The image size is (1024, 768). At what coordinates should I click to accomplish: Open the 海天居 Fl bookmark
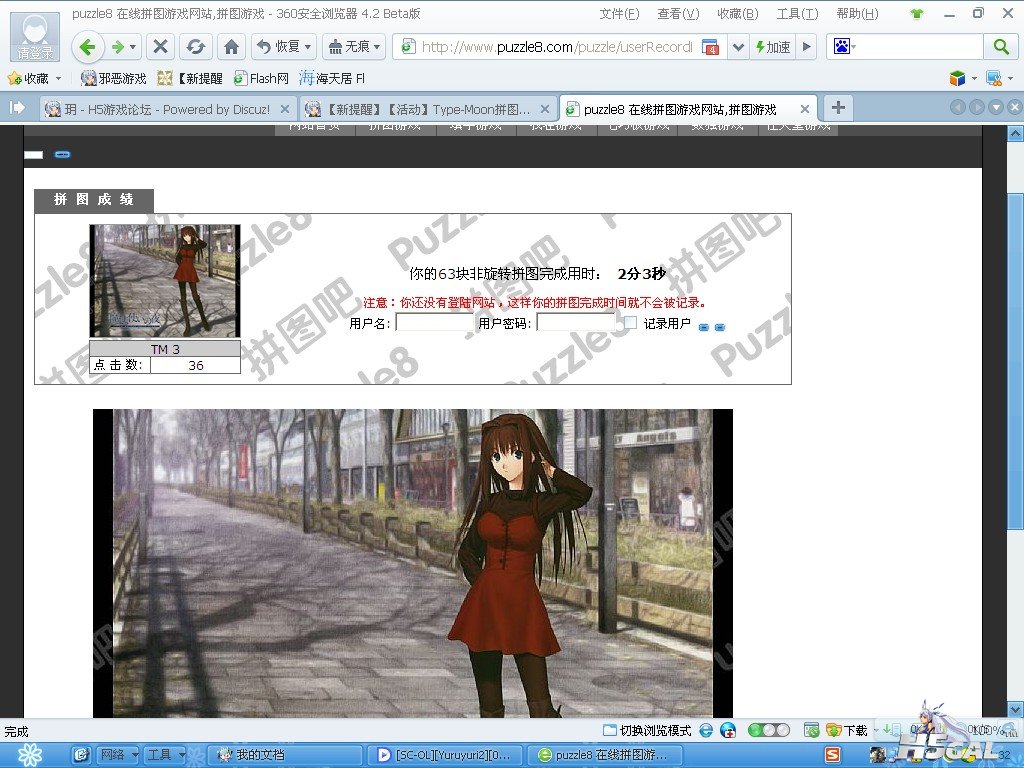(x=332, y=78)
